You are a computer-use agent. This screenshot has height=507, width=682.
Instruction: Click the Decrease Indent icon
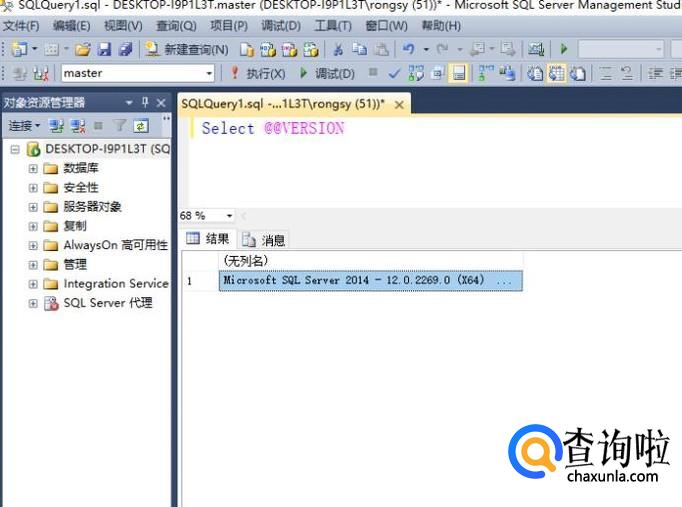(655, 73)
